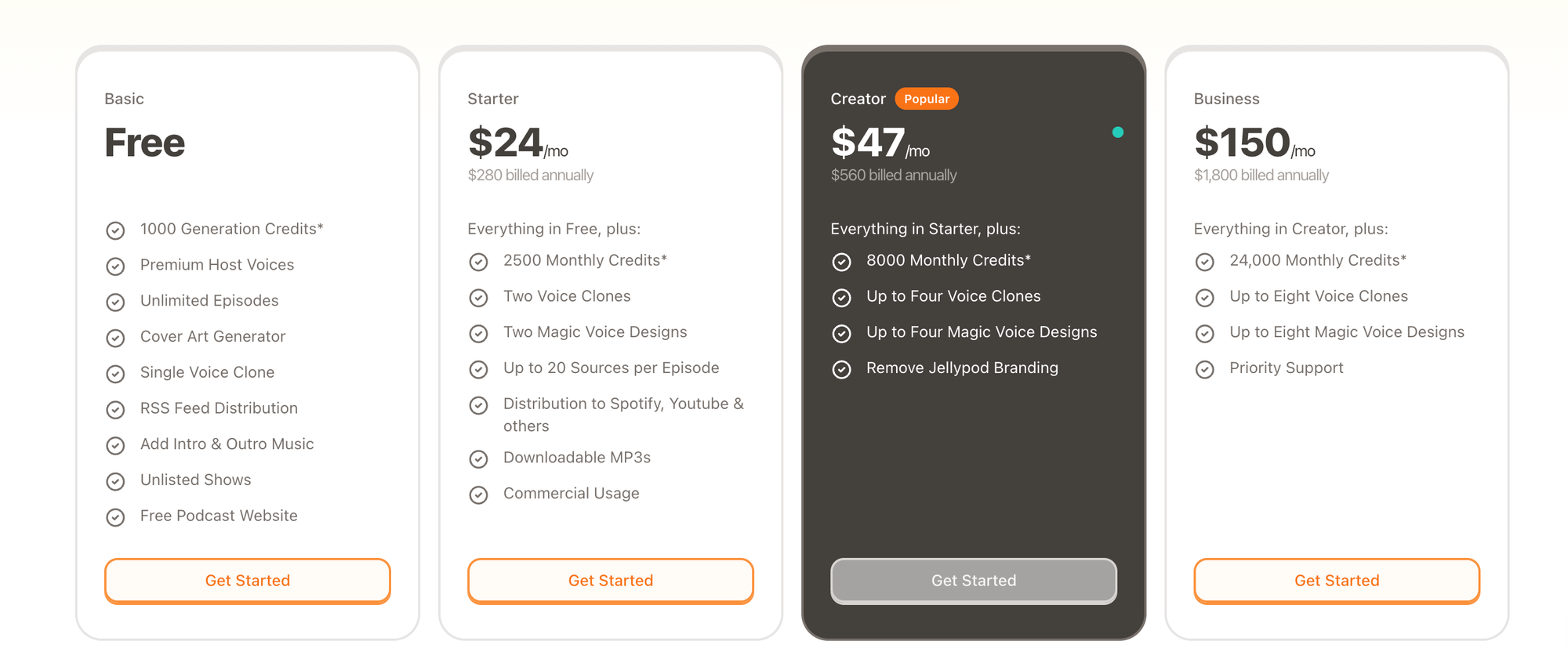
Task: Click checkmark icon beside 8000 Monthly Credits
Action: coord(841,262)
